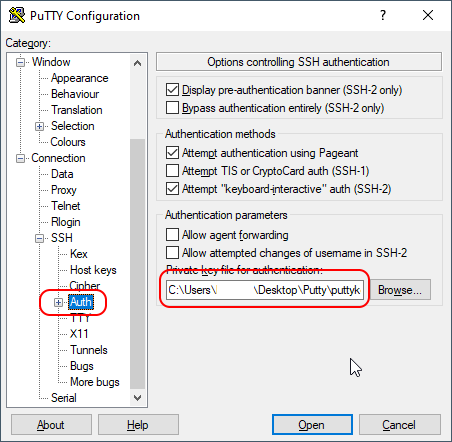
Task: Enable Allow agent forwarding checkbox
Action: tap(172, 234)
